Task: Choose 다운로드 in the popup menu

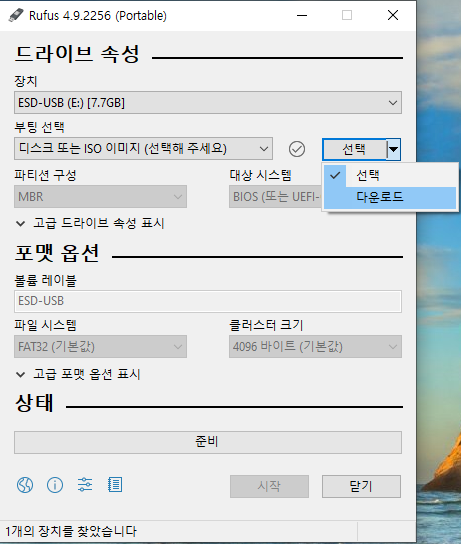Action: (x=390, y=197)
